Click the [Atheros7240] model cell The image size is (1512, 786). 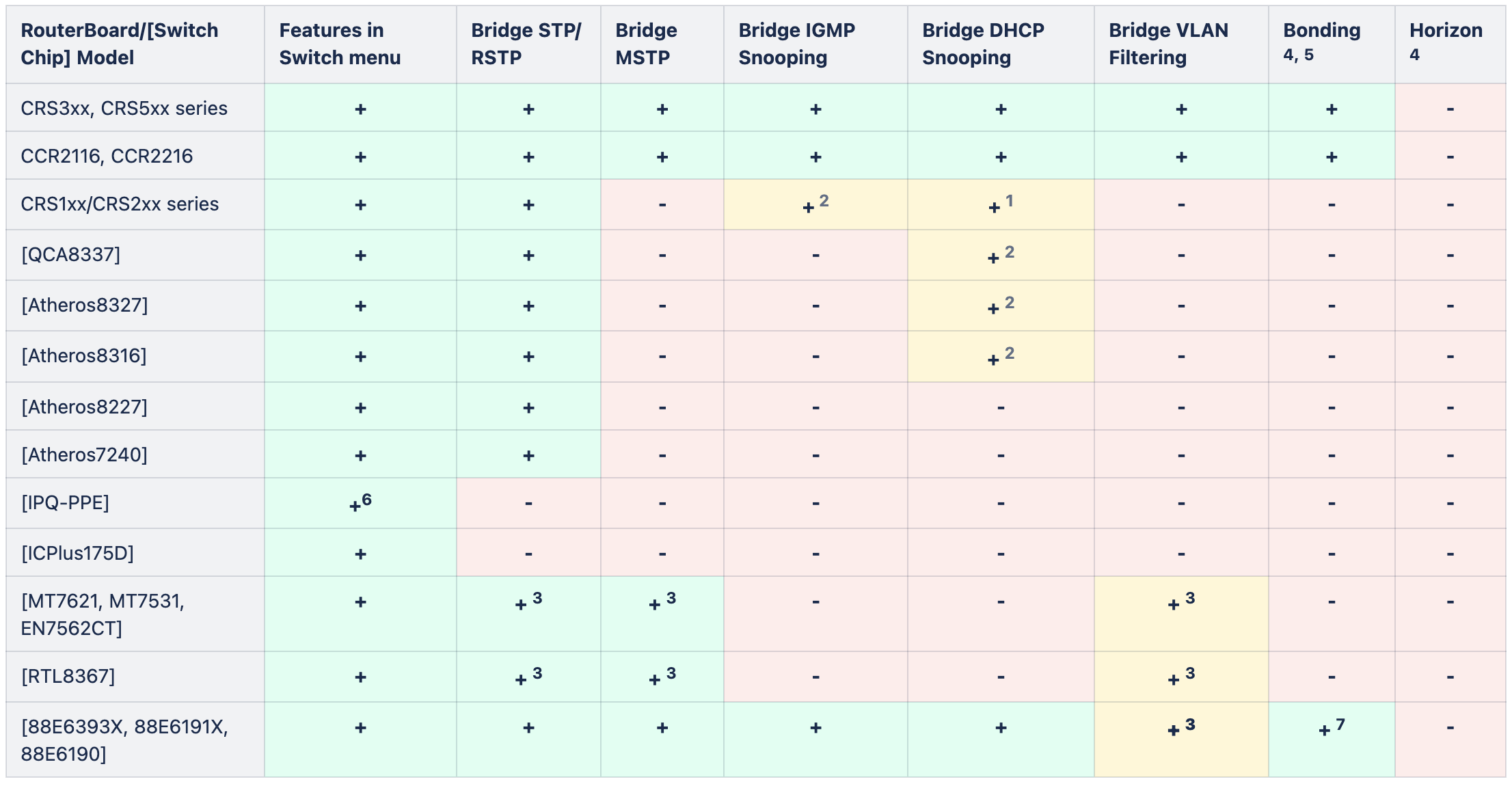84,455
